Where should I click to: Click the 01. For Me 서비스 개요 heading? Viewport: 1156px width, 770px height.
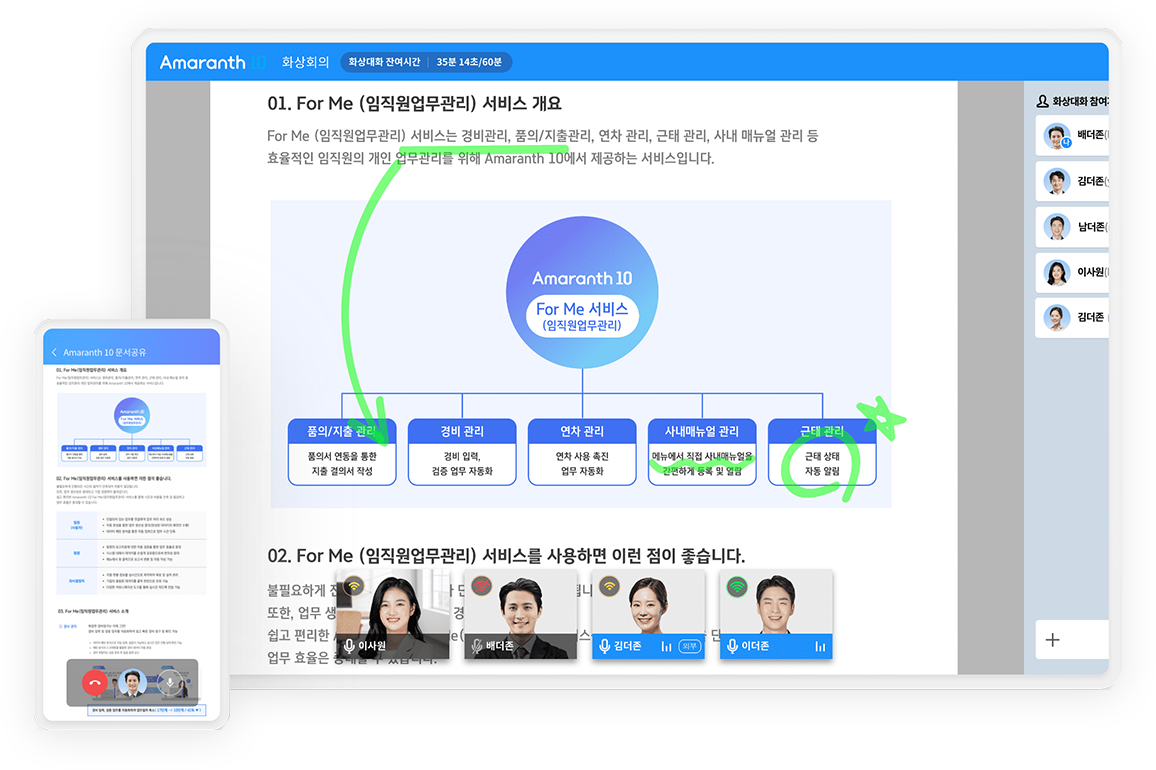(x=414, y=103)
